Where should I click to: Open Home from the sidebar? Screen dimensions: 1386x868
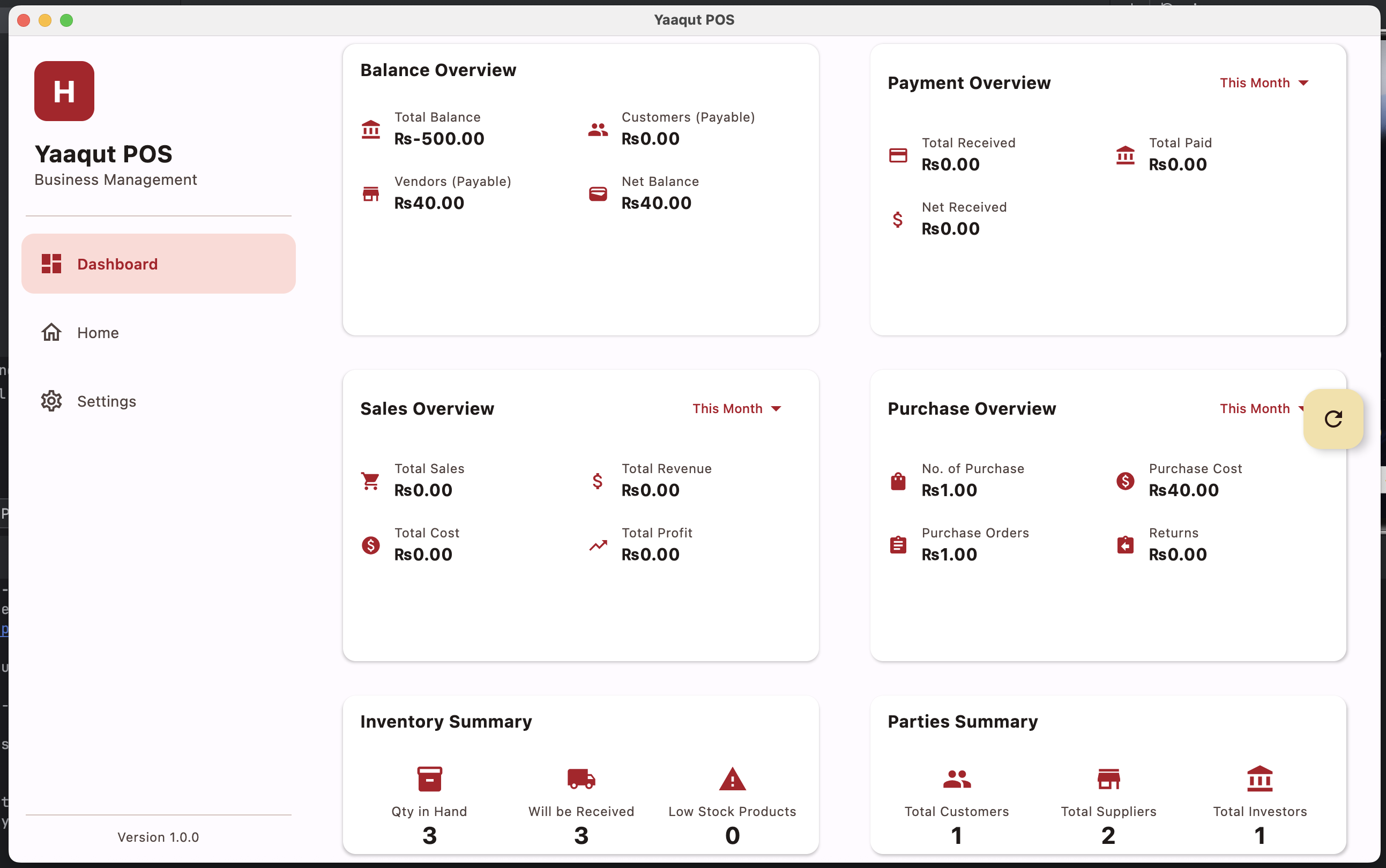98,332
